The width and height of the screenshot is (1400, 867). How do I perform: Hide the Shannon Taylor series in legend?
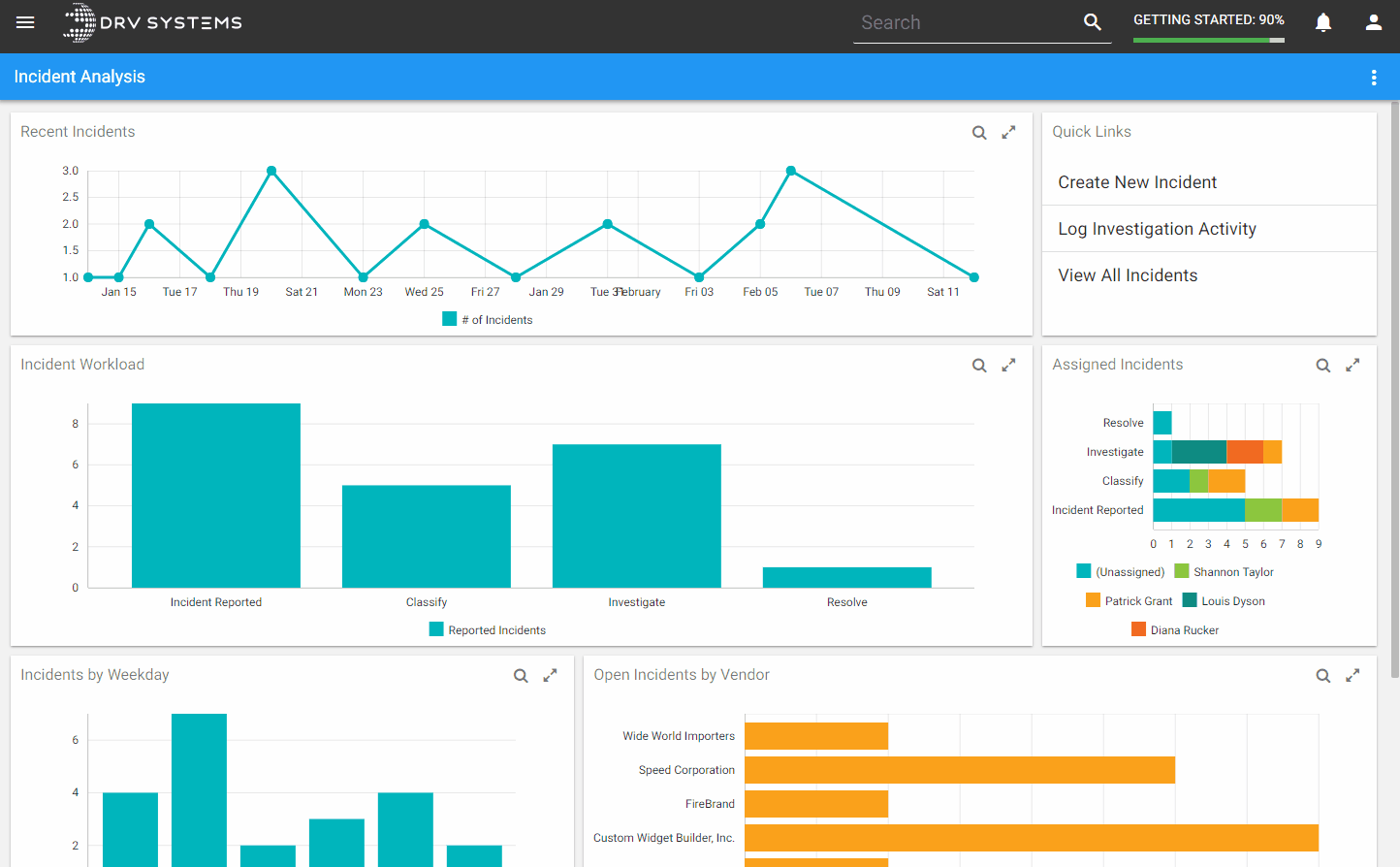pyautogui.click(x=1224, y=571)
